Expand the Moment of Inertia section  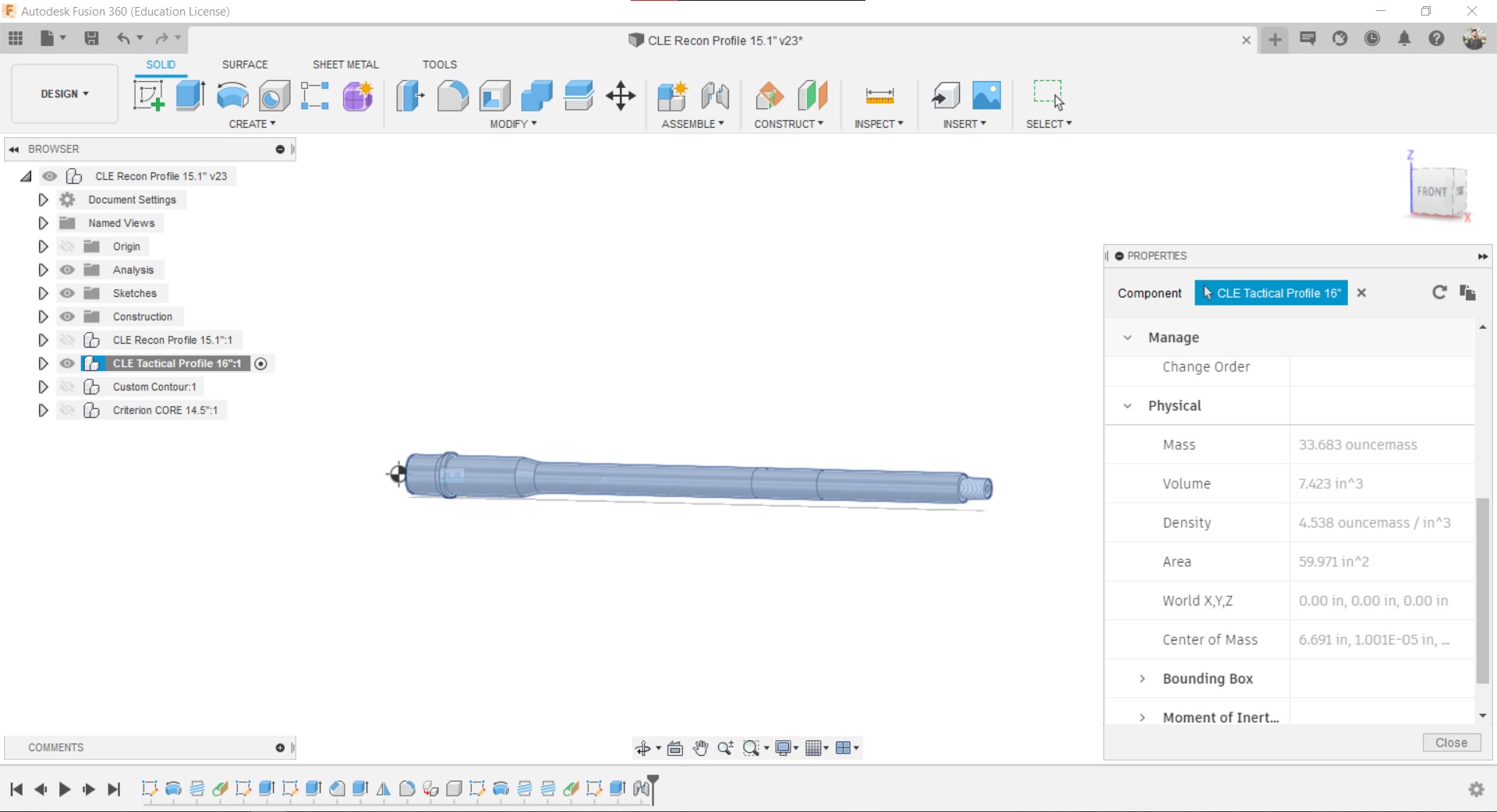(1142, 718)
